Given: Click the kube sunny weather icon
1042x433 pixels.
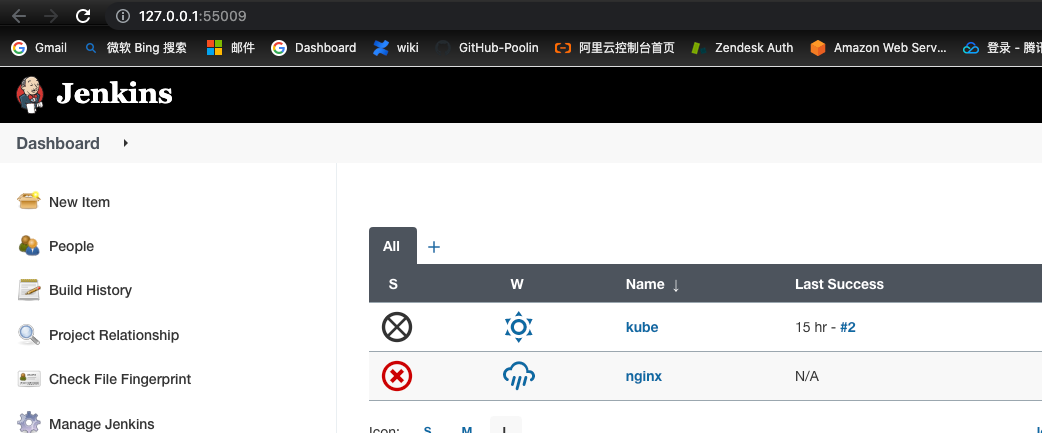Looking at the screenshot, I should [518, 327].
